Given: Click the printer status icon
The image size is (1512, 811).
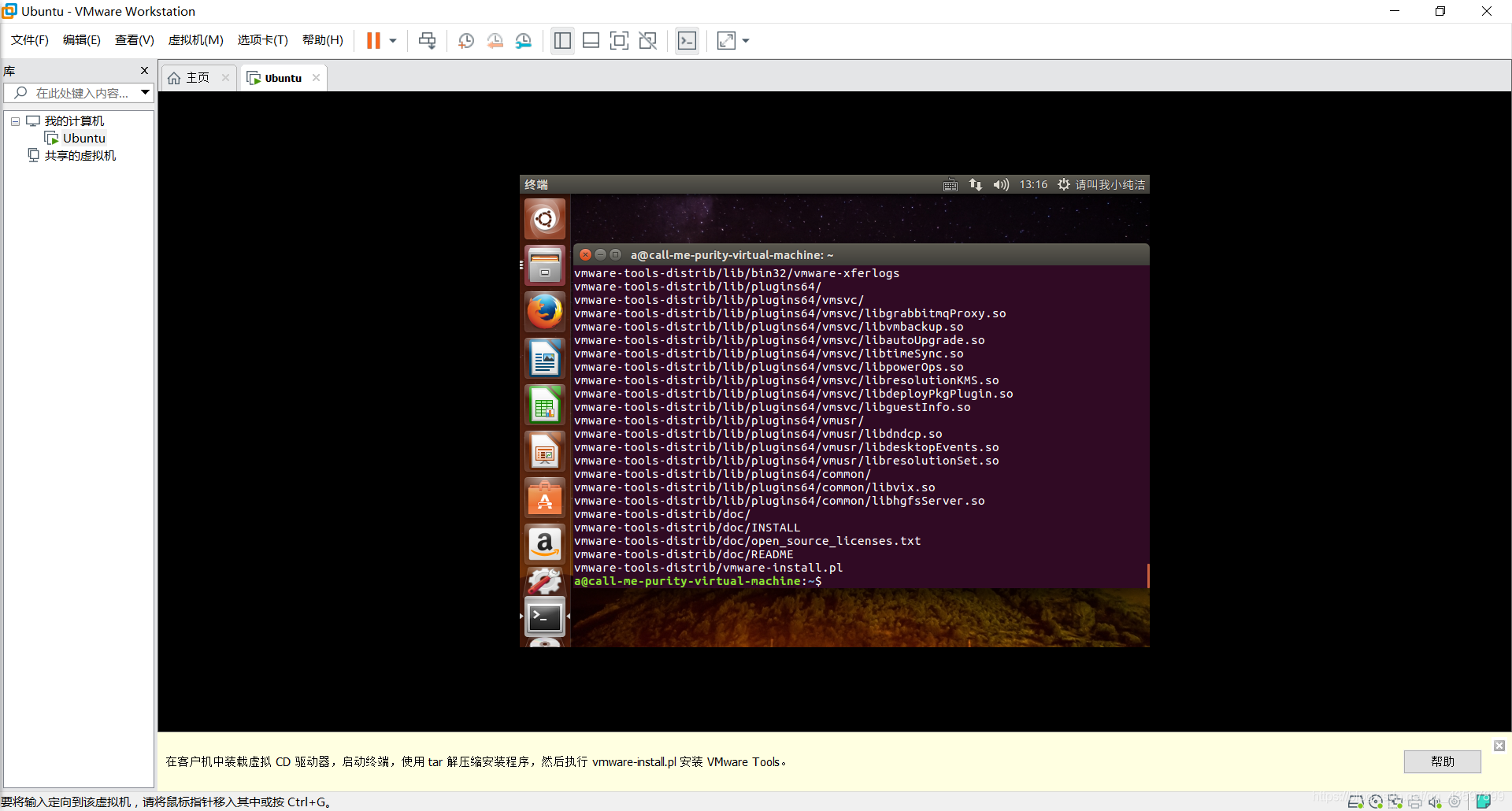Looking at the screenshot, I should (x=1414, y=802).
